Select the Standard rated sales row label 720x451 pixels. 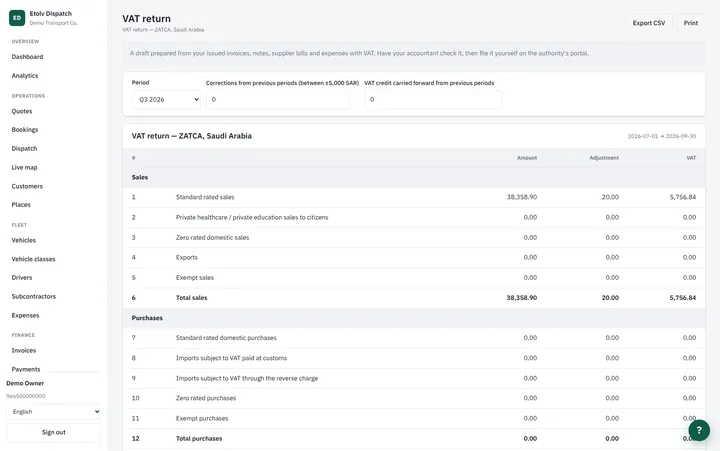click(x=205, y=197)
